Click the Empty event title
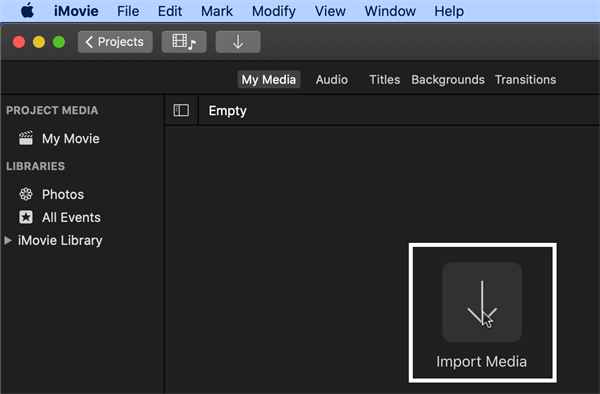 point(228,111)
